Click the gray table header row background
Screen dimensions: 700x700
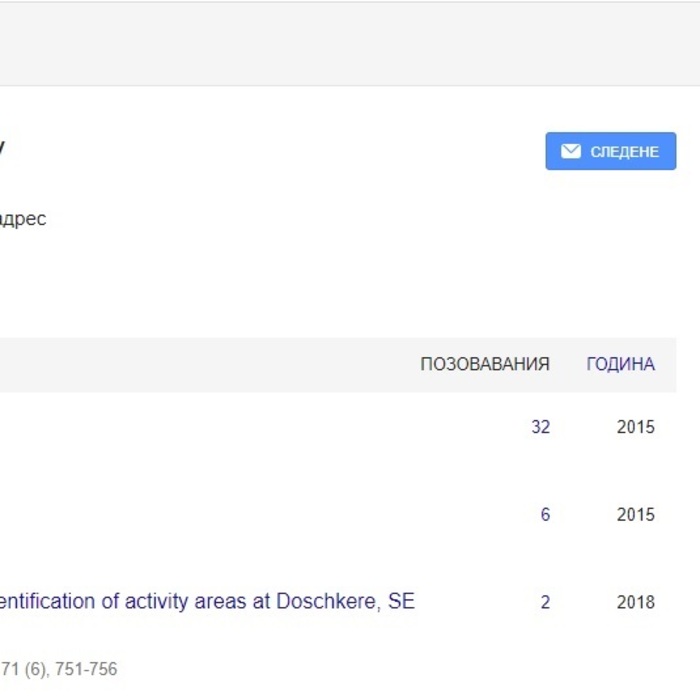(200, 364)
